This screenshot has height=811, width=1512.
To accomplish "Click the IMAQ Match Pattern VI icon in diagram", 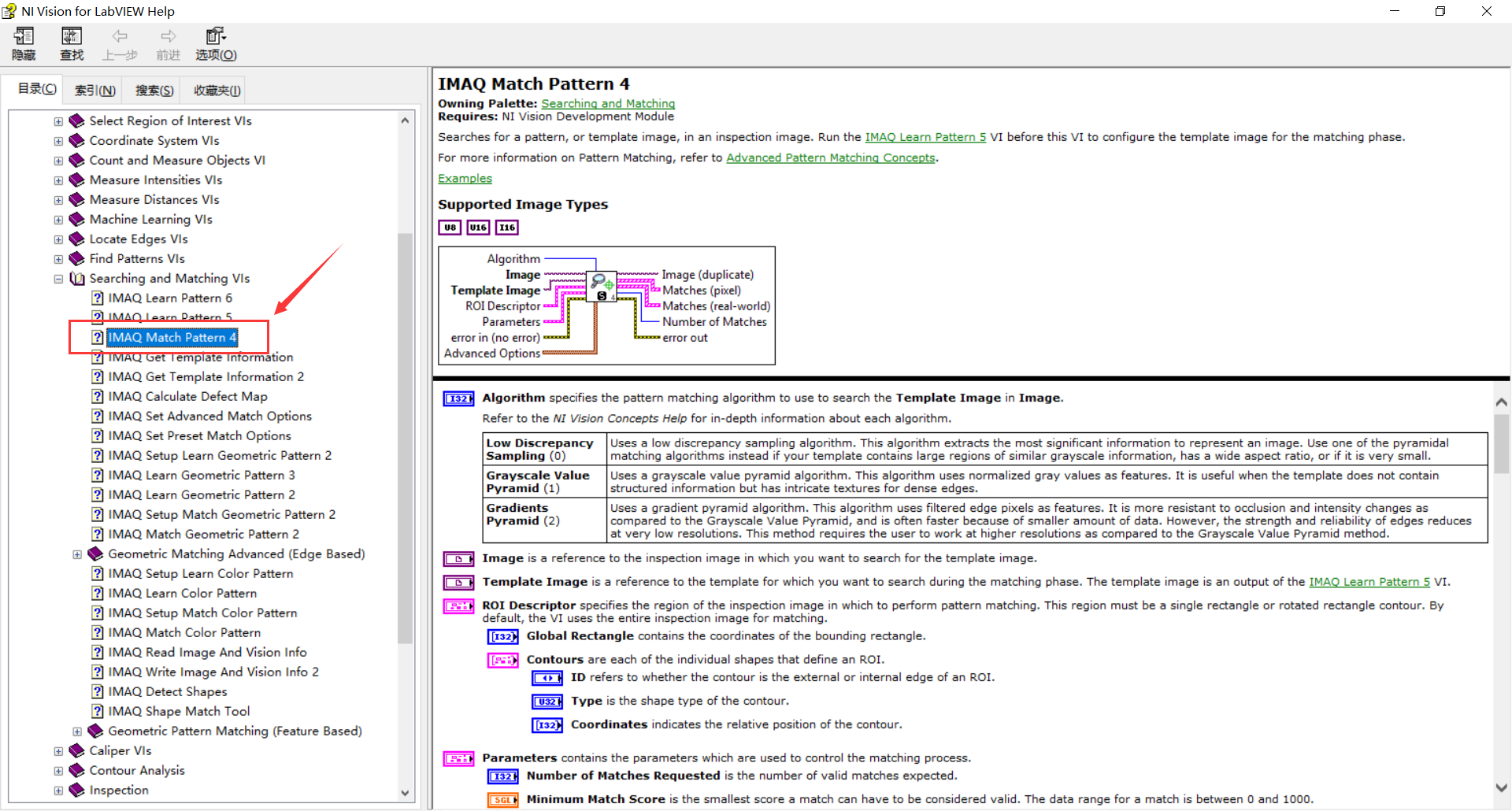I will click(x=602, y=287).
